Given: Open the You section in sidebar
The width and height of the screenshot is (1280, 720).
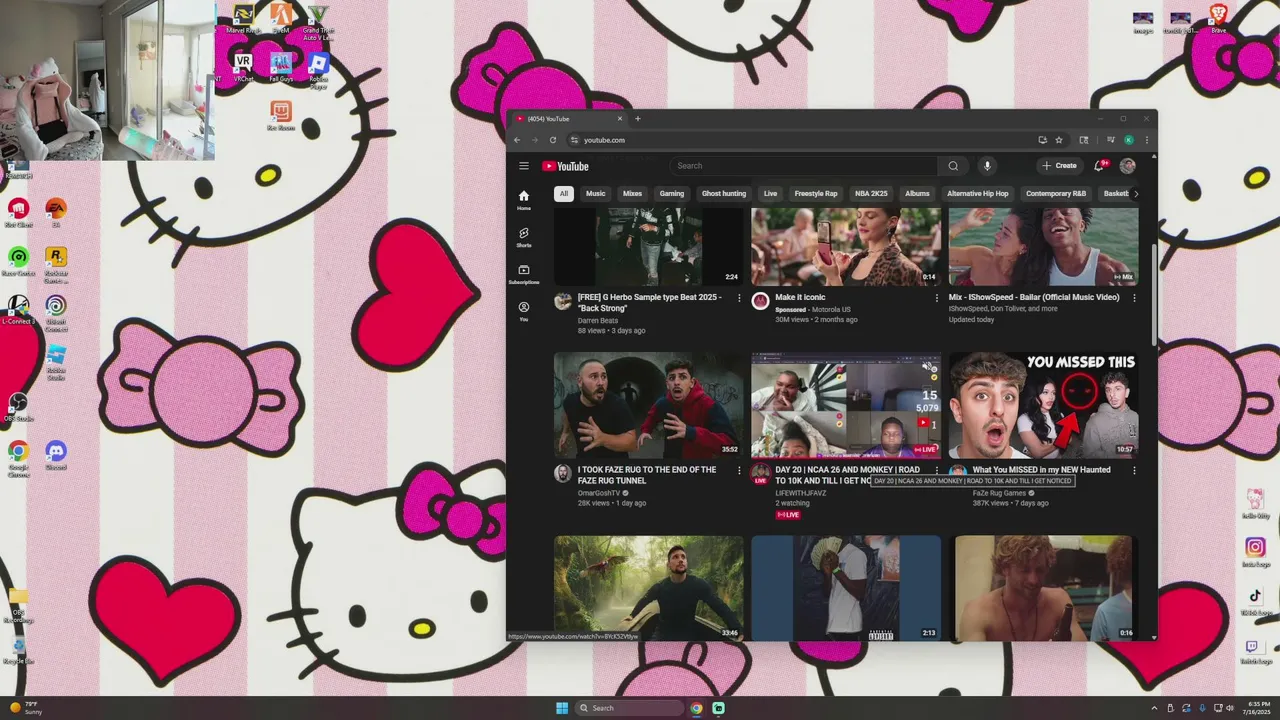Looking at the screenshot, I should (524, 311).
